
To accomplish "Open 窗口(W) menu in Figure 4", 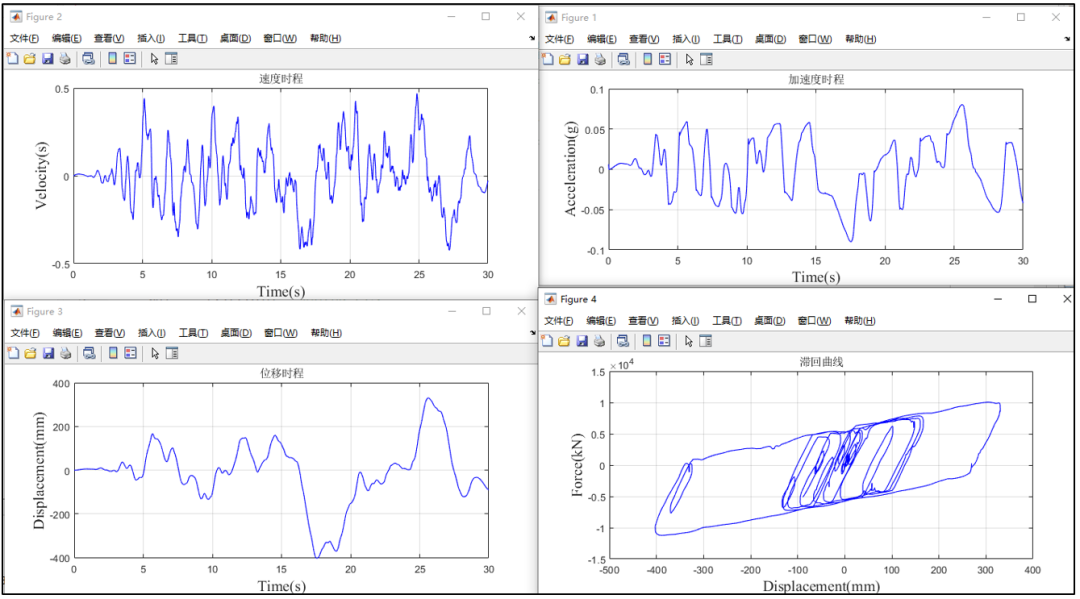I will pyautogui.click(x=814, y=320).
